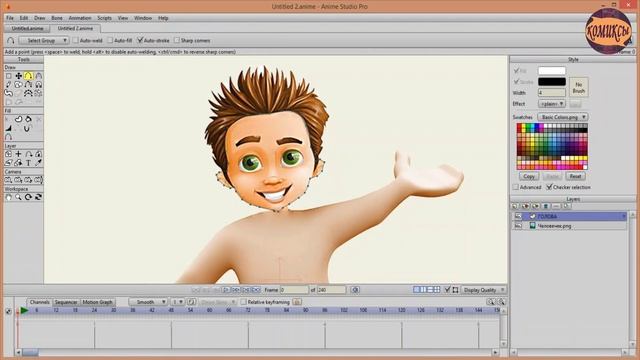Viewport: 640px width, 360px height.
Task: Select the Magnet tool
Action: (38, 84)
